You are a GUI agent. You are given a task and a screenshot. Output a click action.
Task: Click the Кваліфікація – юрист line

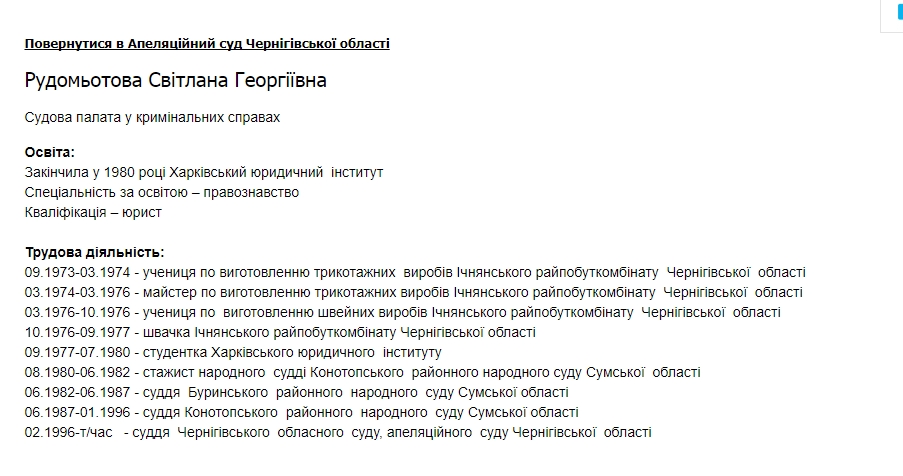point(93,212)
